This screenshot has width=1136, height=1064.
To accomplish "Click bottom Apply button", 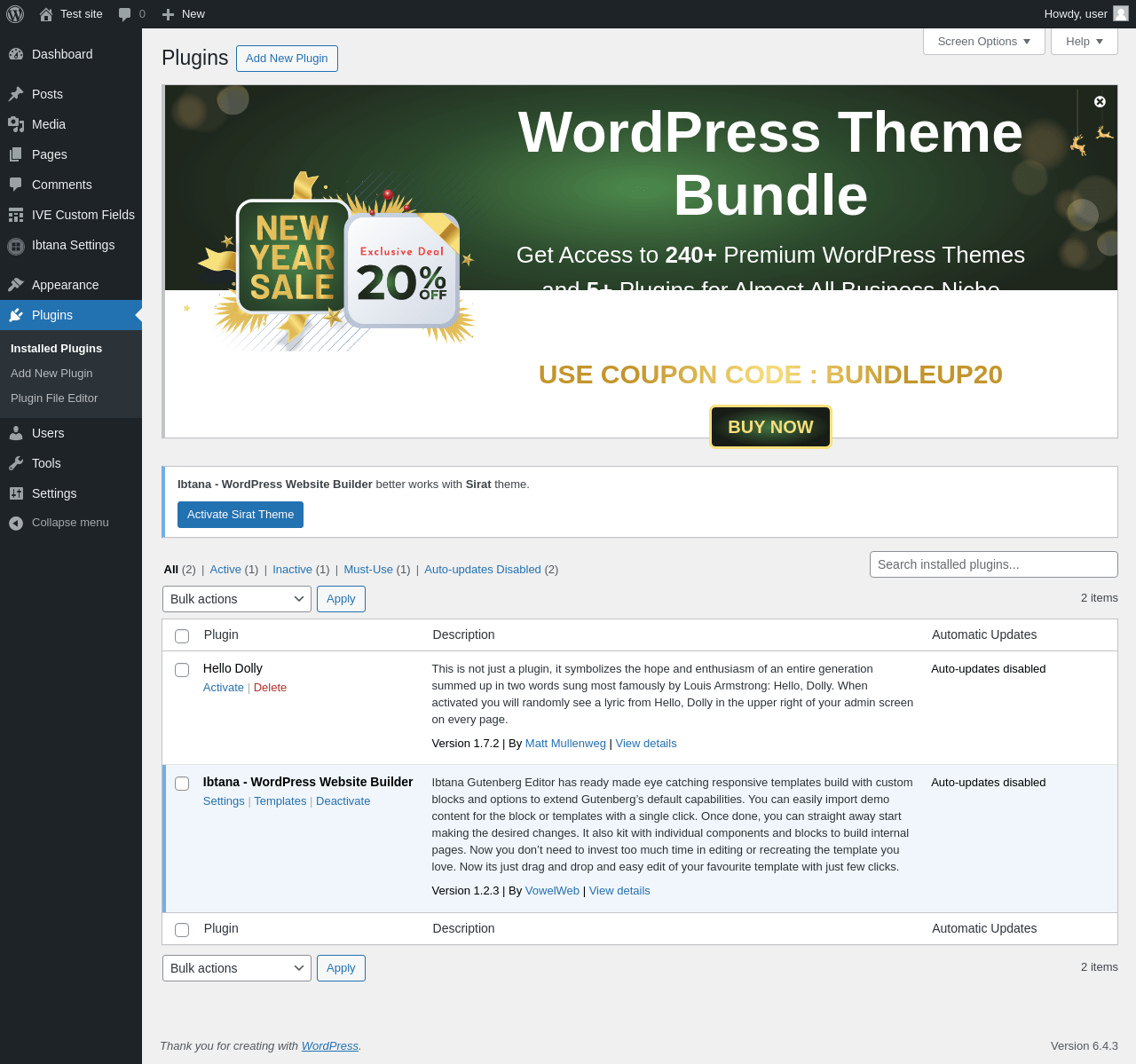I will tap(341, 968).
